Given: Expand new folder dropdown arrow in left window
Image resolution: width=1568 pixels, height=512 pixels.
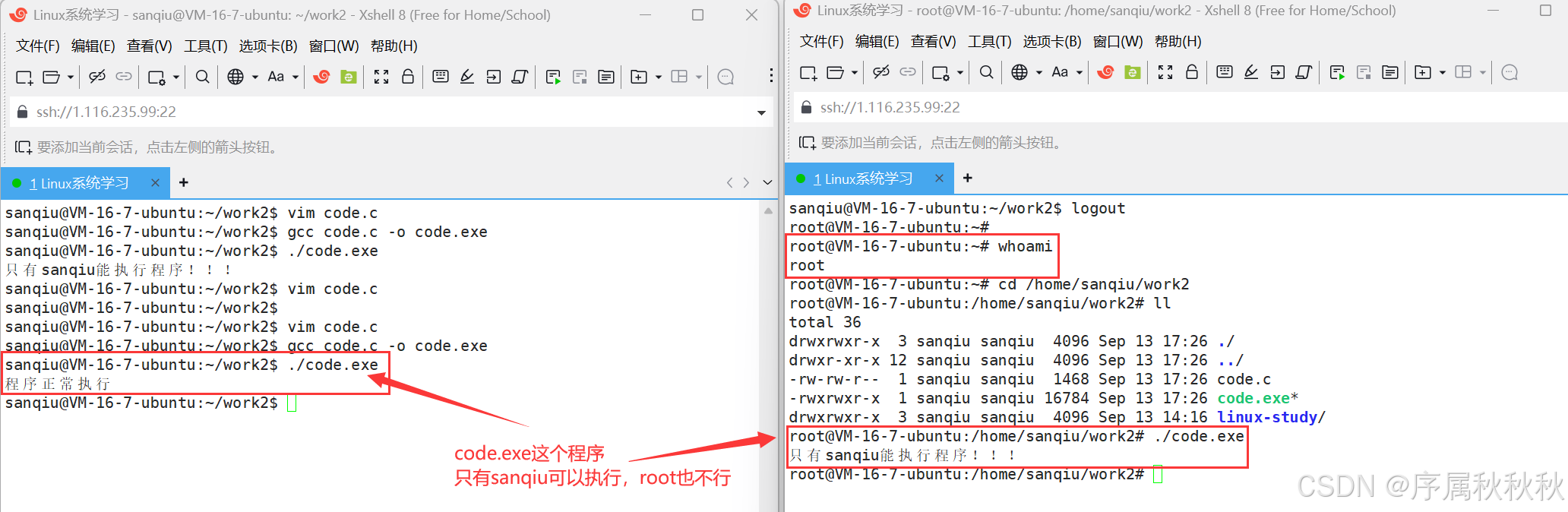Looking at the screenshot, I should [659, 77].
